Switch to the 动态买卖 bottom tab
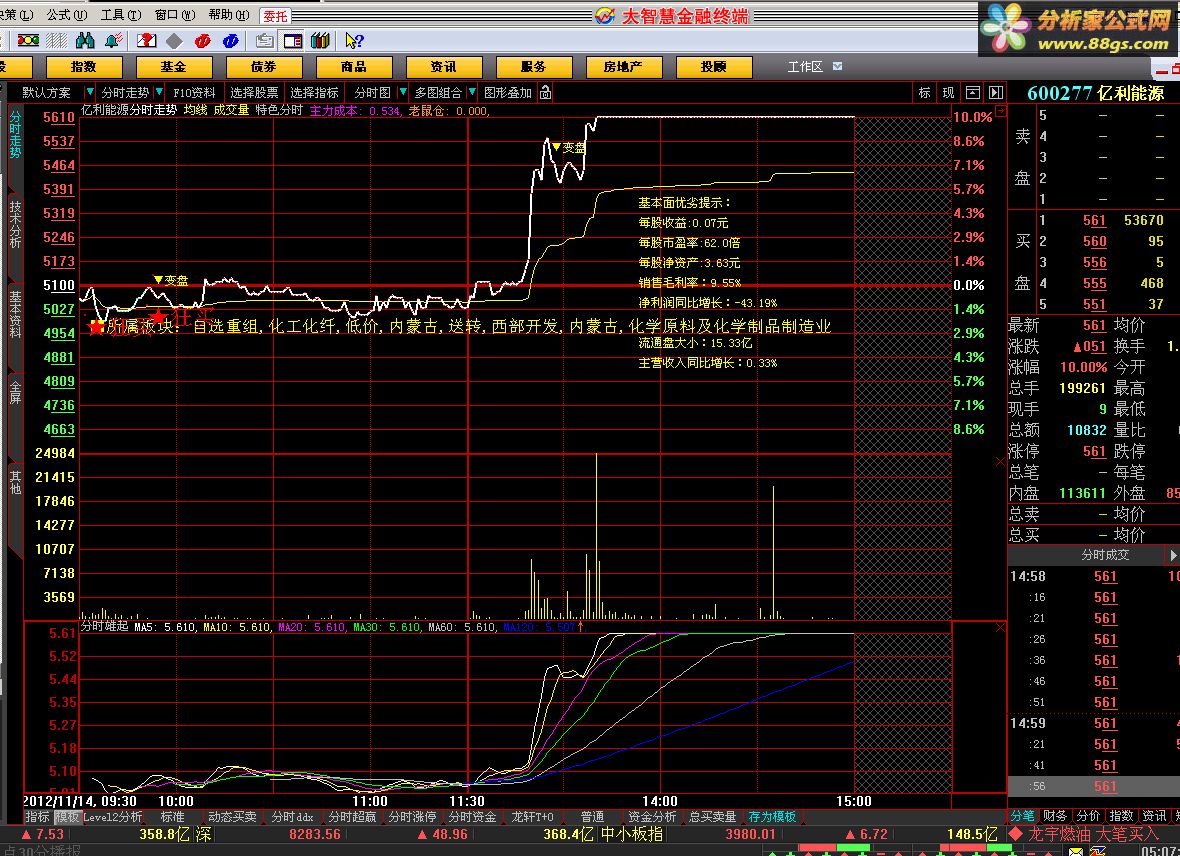The image size is (1180, 856). pos(233,817)
